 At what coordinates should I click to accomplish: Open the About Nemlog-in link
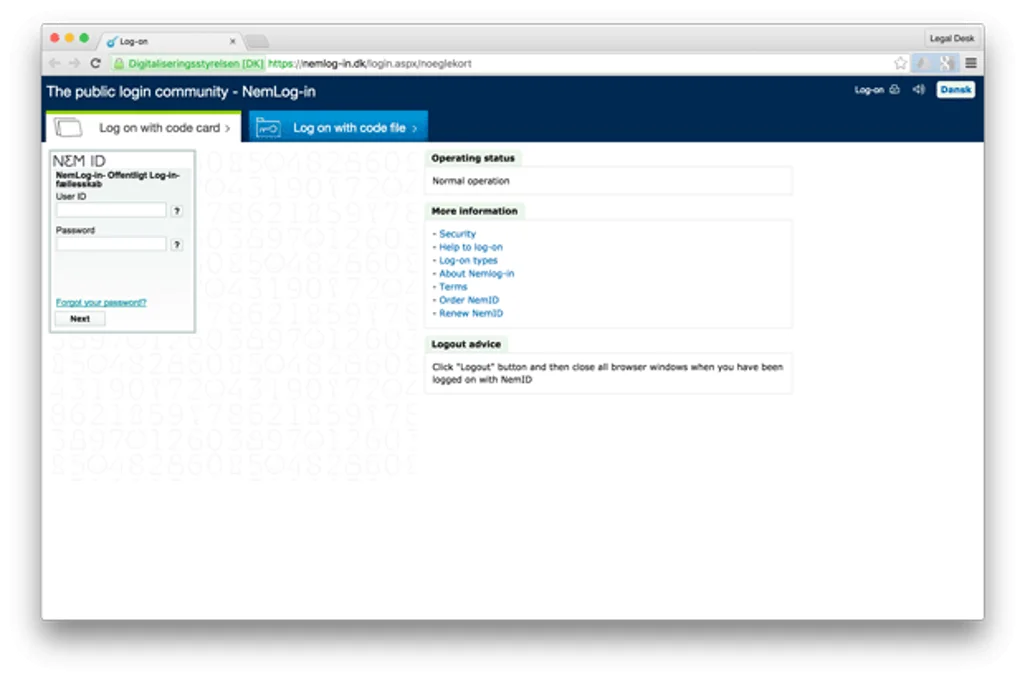[x=477, y=274]
